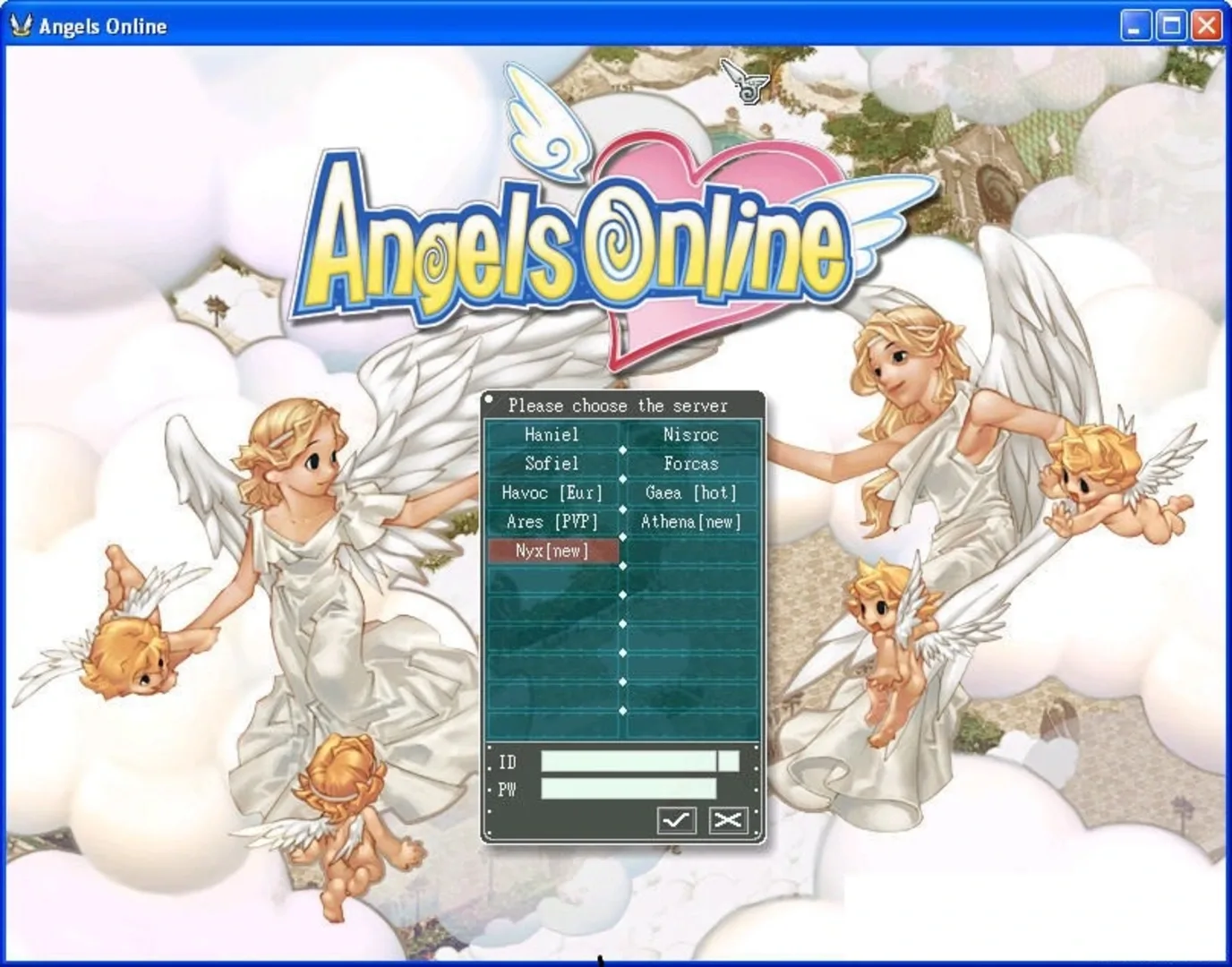Select the Nisroc server
This screenshot has width=1232, height=967.
[692, 434]
